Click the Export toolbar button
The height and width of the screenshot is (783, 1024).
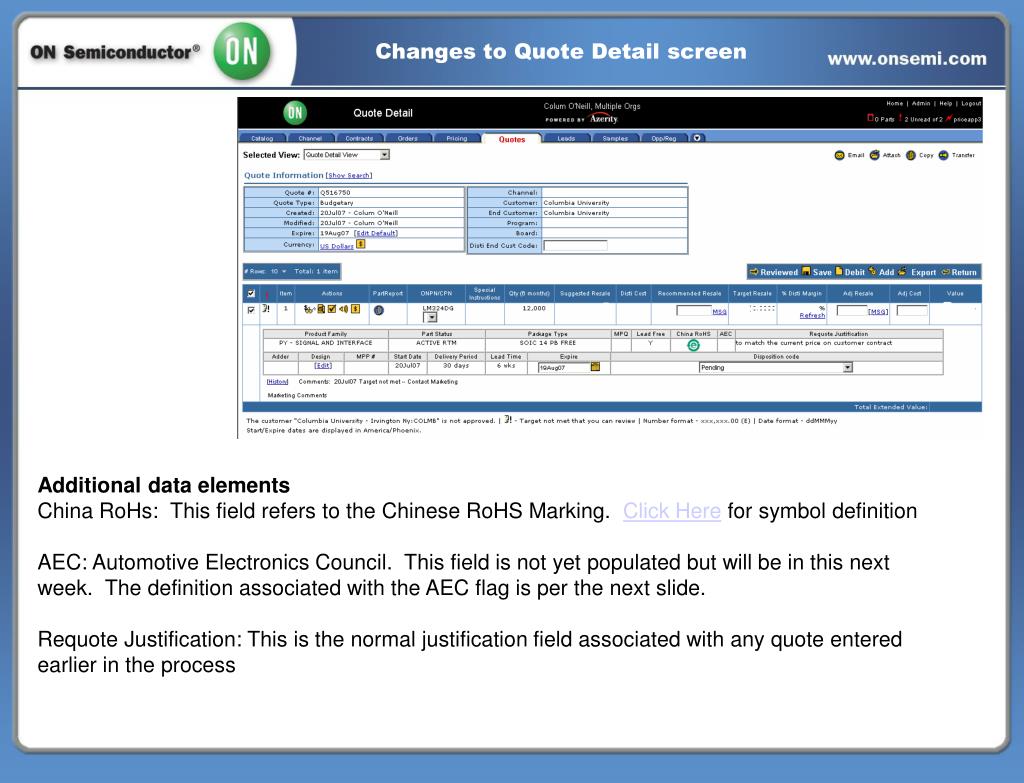917,272
